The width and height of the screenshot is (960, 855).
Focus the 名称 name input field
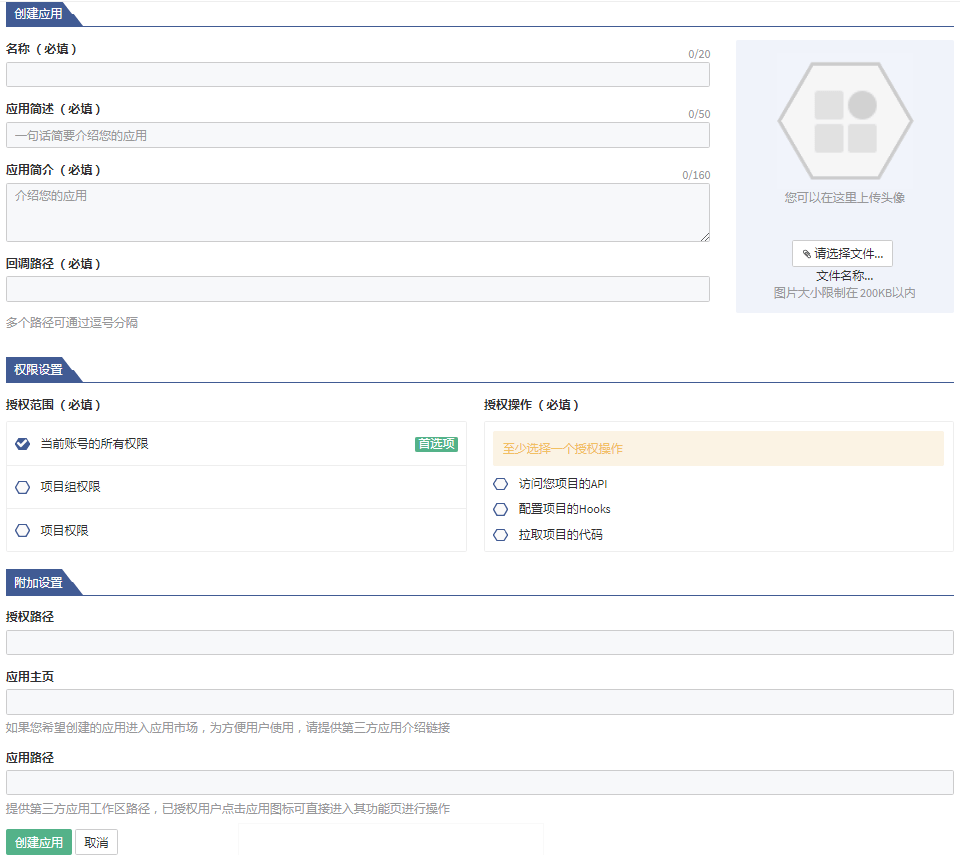pyautogui.click(x=357, y=75)
